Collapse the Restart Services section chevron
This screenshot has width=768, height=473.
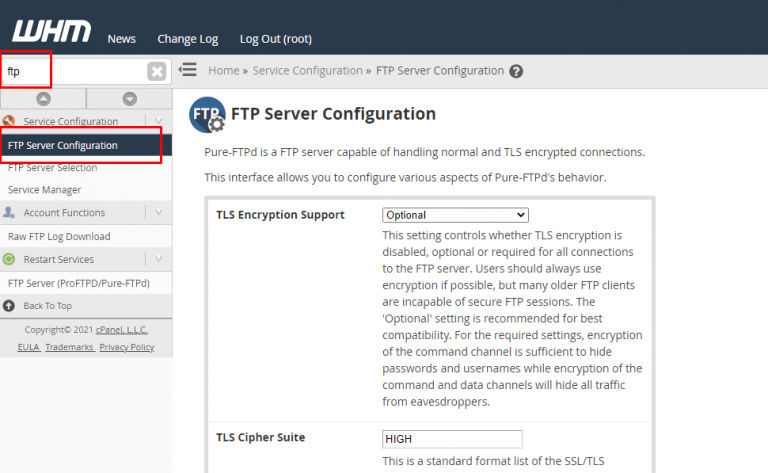point(158,259)
